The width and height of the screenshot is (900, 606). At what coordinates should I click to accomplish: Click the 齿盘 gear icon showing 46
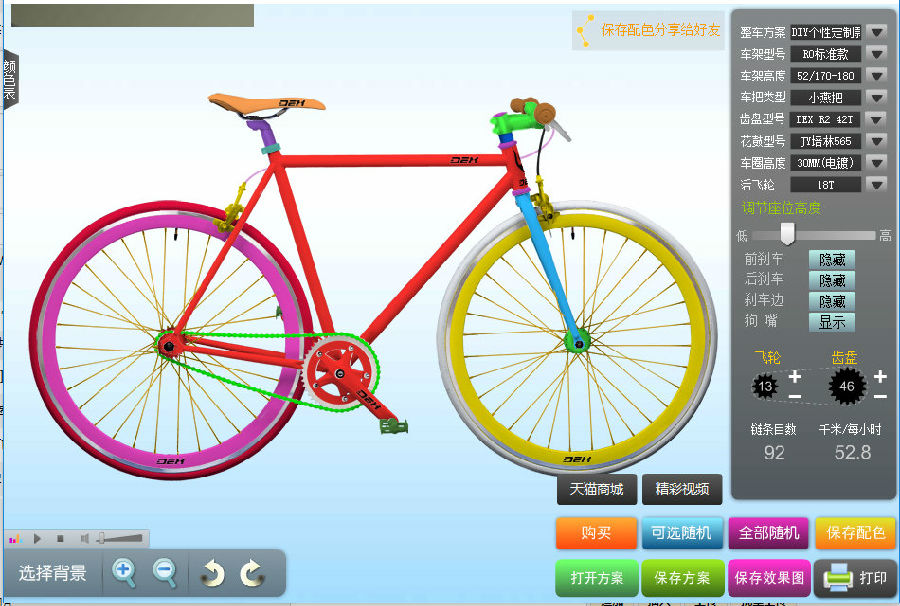tap(847, 386)
